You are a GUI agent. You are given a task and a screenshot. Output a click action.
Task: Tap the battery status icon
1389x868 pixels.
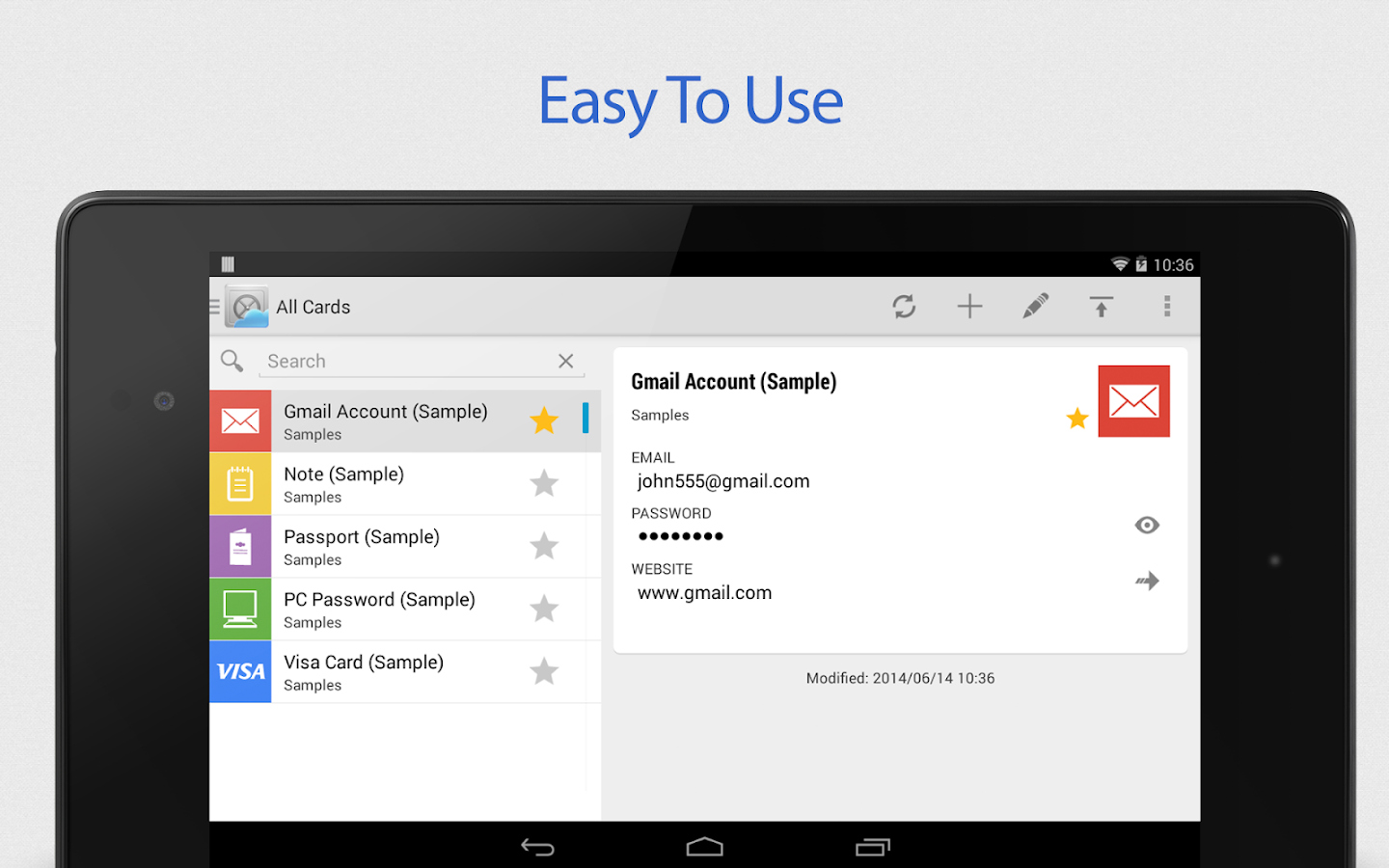(1141, 264)
